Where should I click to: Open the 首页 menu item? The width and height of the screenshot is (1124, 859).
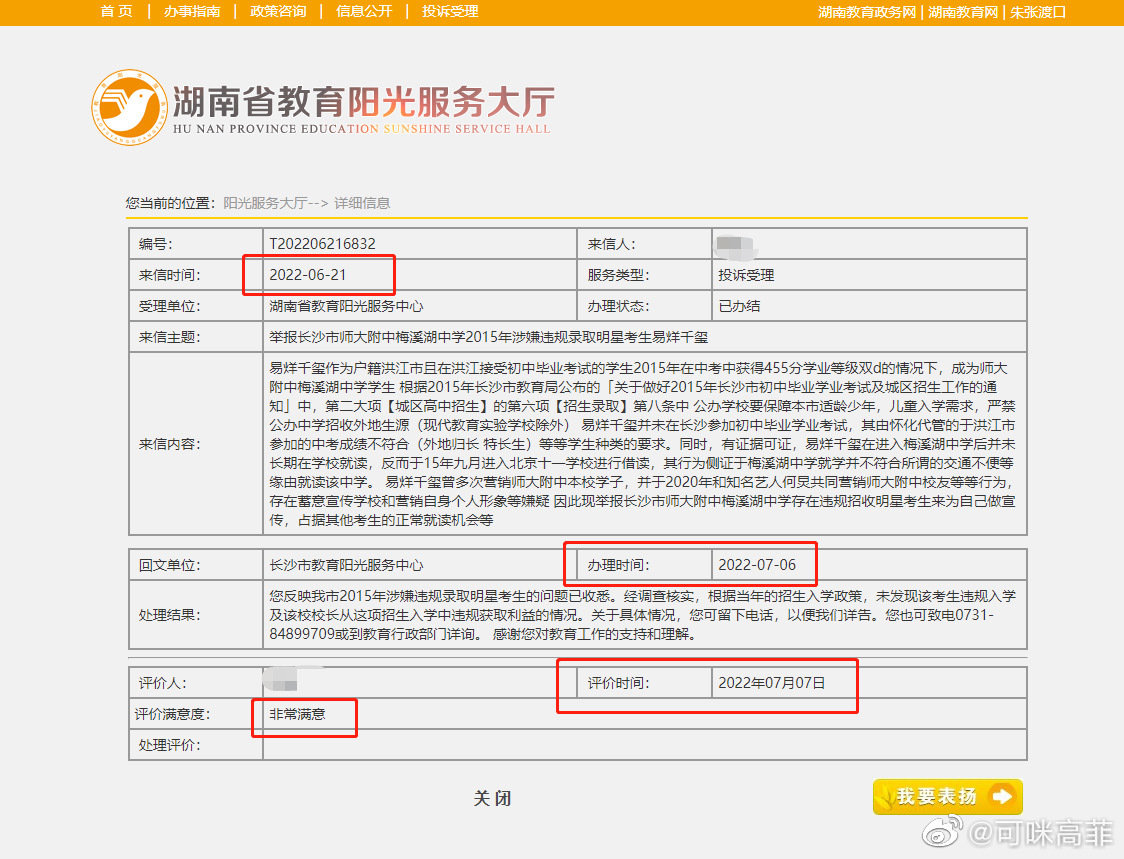(x=116, y=11)
